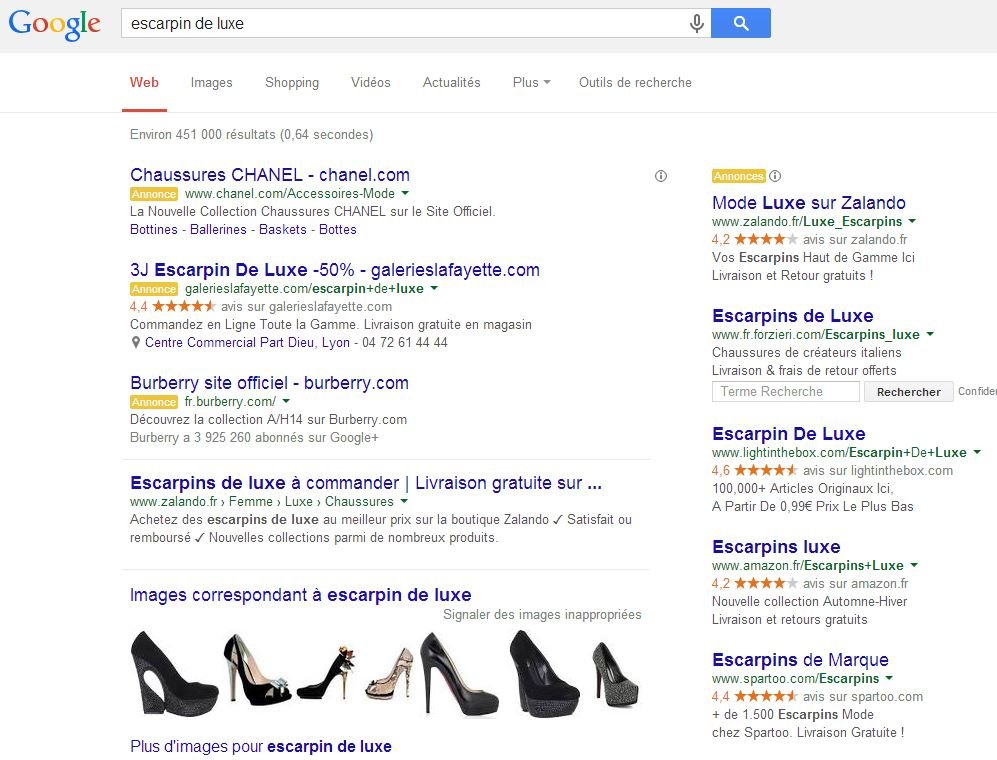Expand arrow next to chanel.com URL
Screen dimensions: 997x760
coord(405,193)
